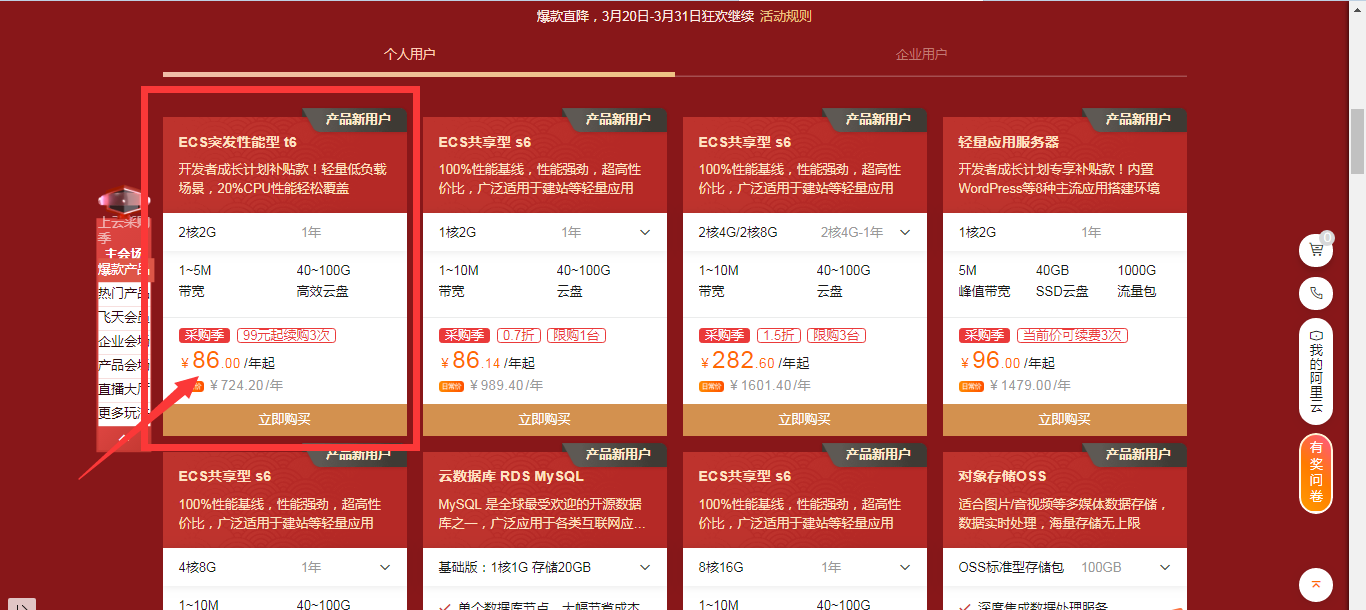Click the 限购3台 tag
The image size is (1366, 610).
click(837, 336)
